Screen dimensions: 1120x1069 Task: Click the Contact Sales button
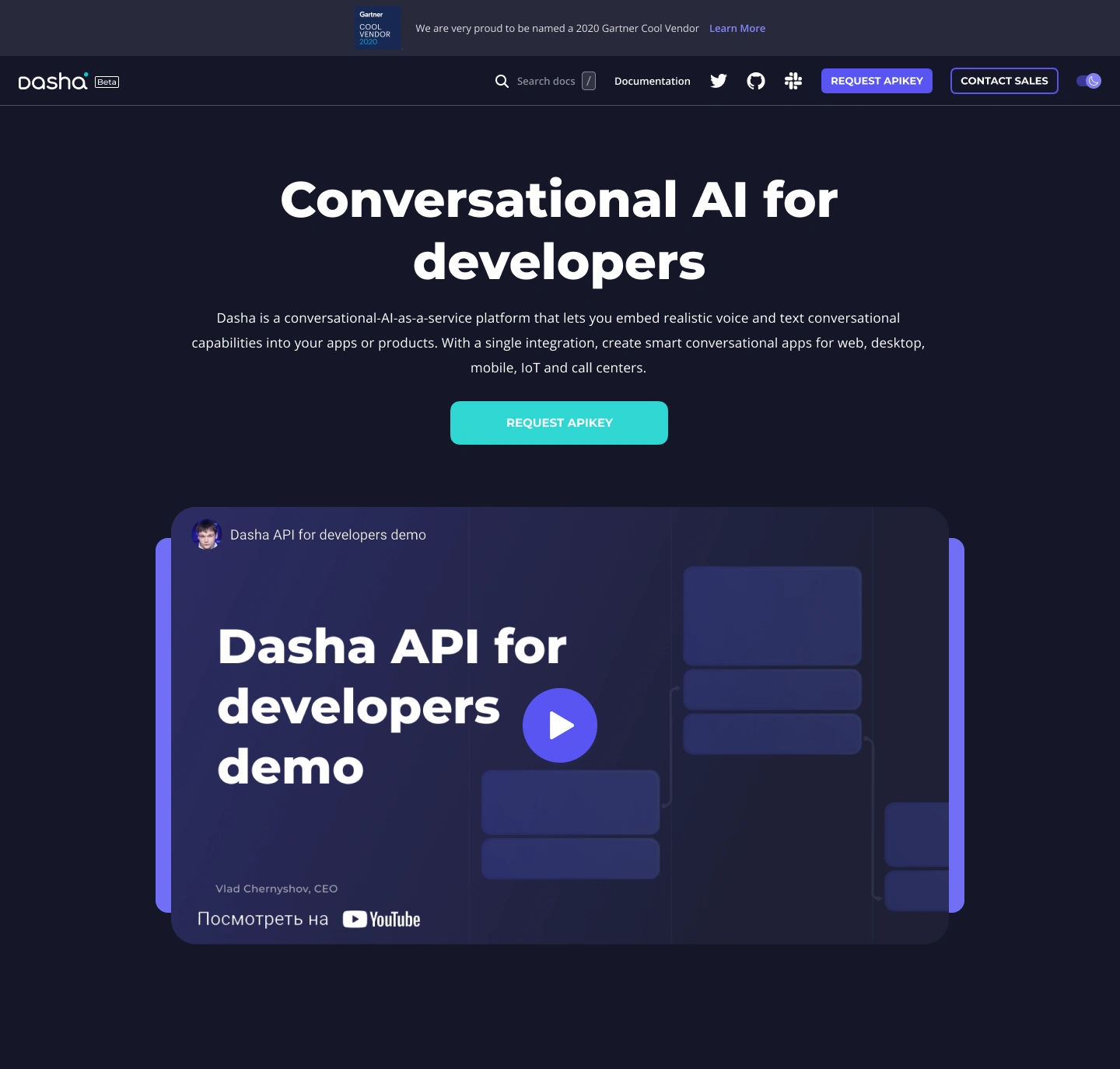click(x=1004, y=81)
